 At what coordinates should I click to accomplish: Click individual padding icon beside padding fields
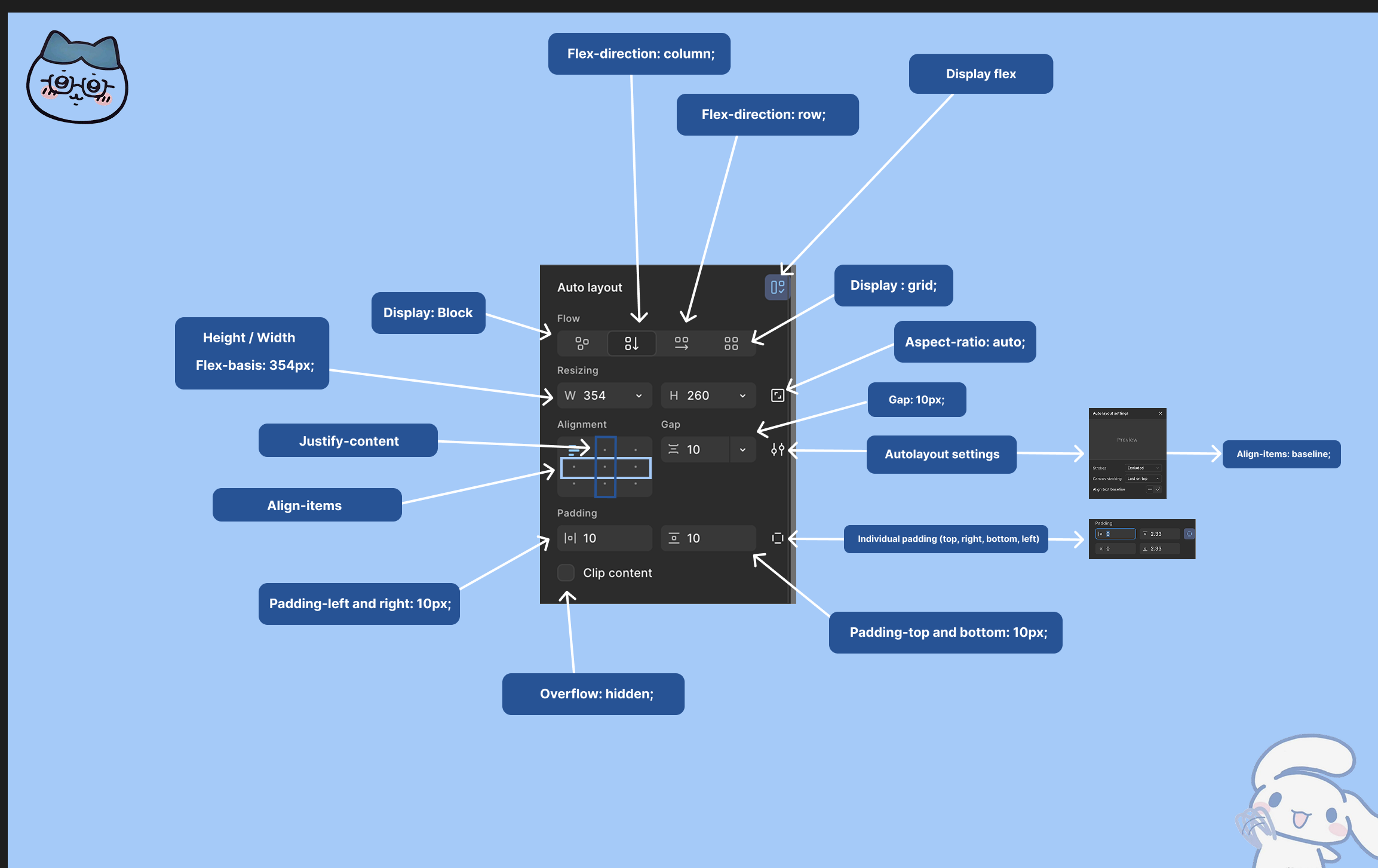coord(777,538)
